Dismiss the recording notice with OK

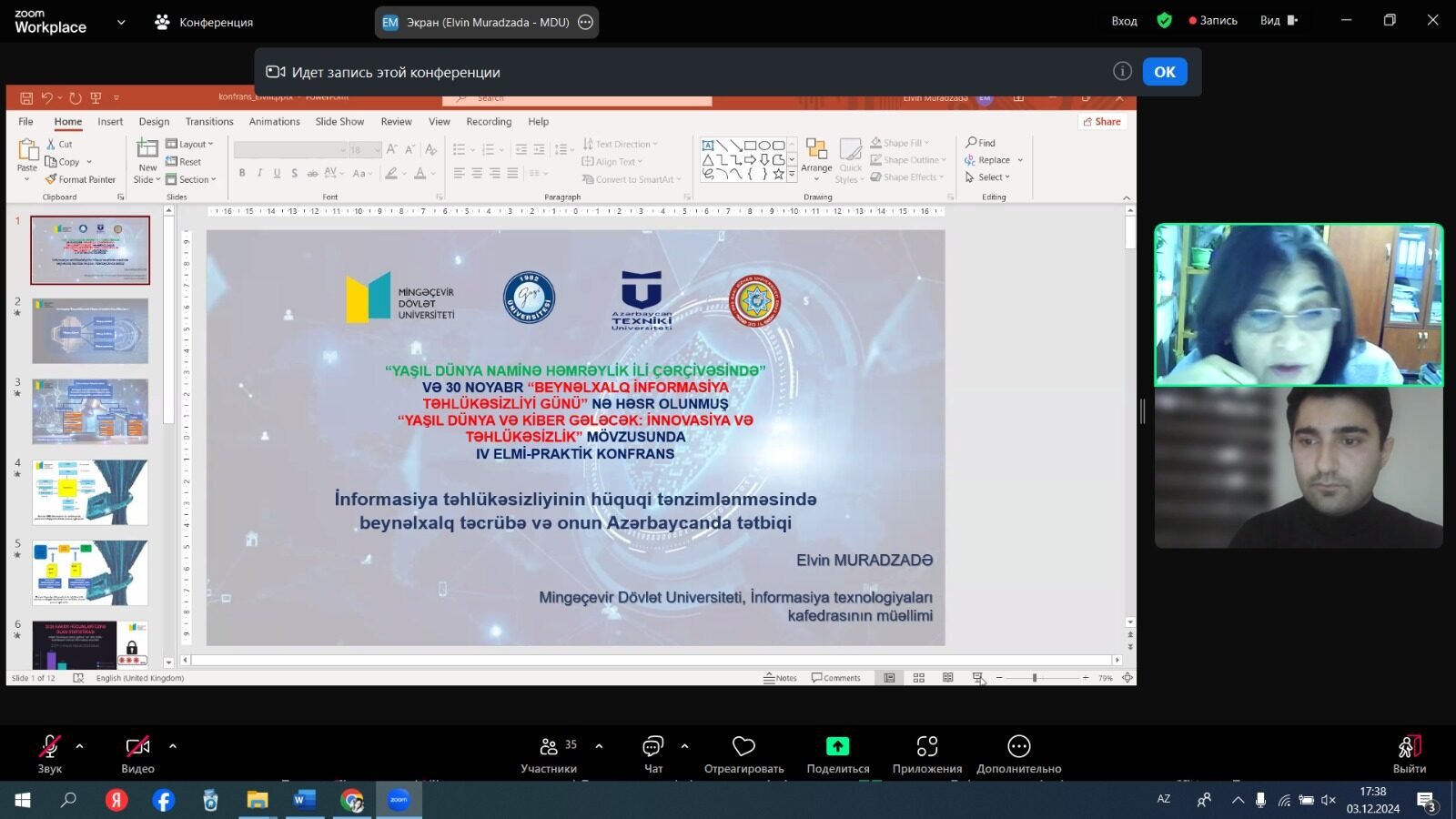(1164, 72)
